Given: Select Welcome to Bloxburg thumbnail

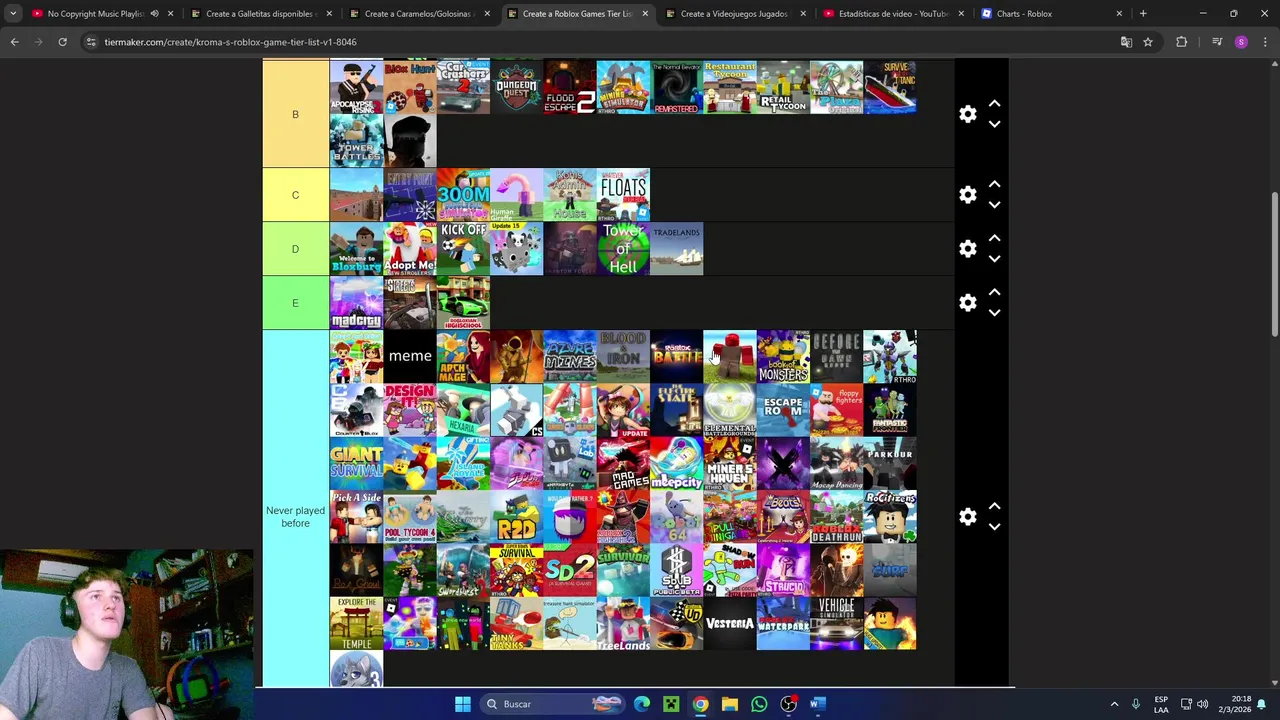Looking at the screenshot, I should (x=356, y=249).
